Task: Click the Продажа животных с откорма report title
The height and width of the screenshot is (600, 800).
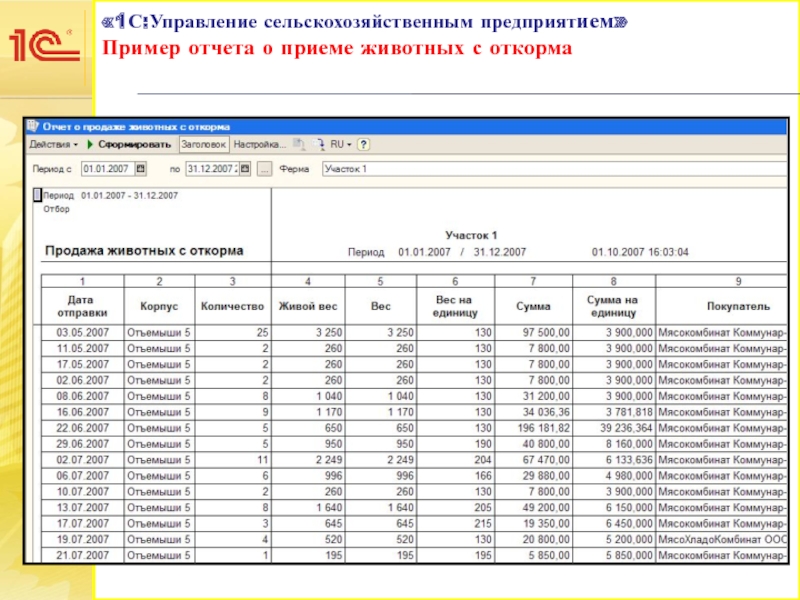Action: click(x=144, y=251)
